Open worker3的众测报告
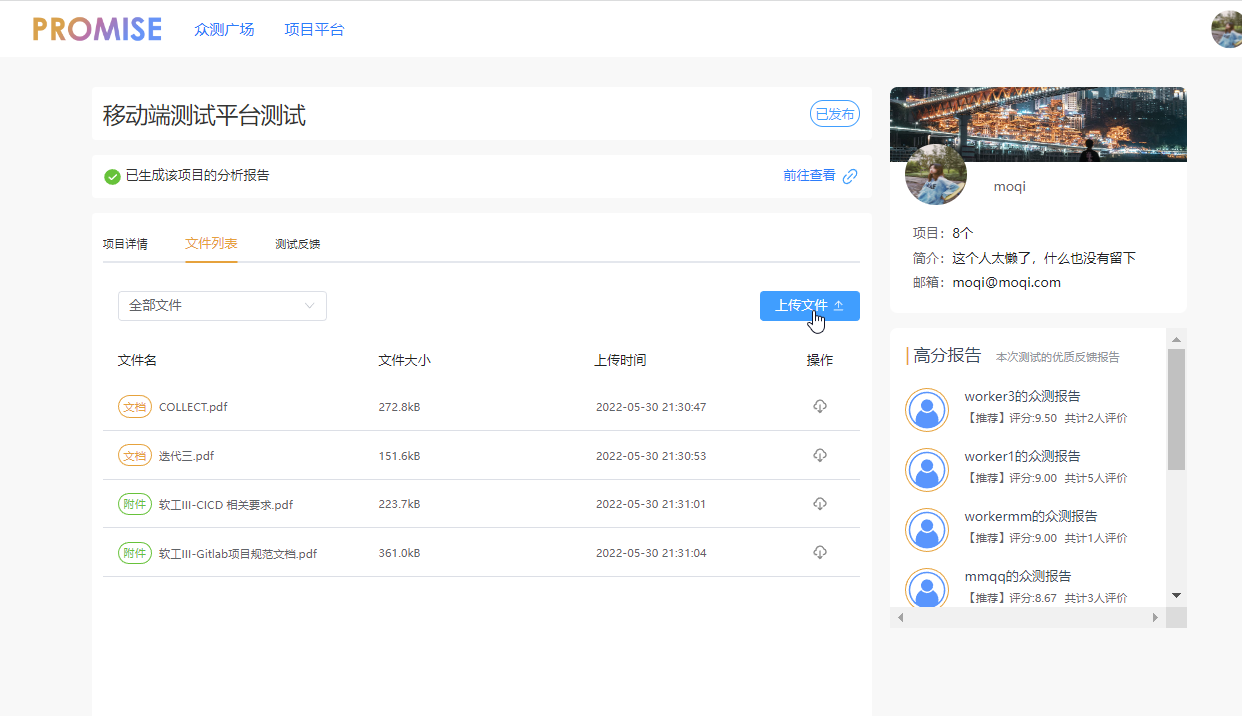 pos(1022,396)
